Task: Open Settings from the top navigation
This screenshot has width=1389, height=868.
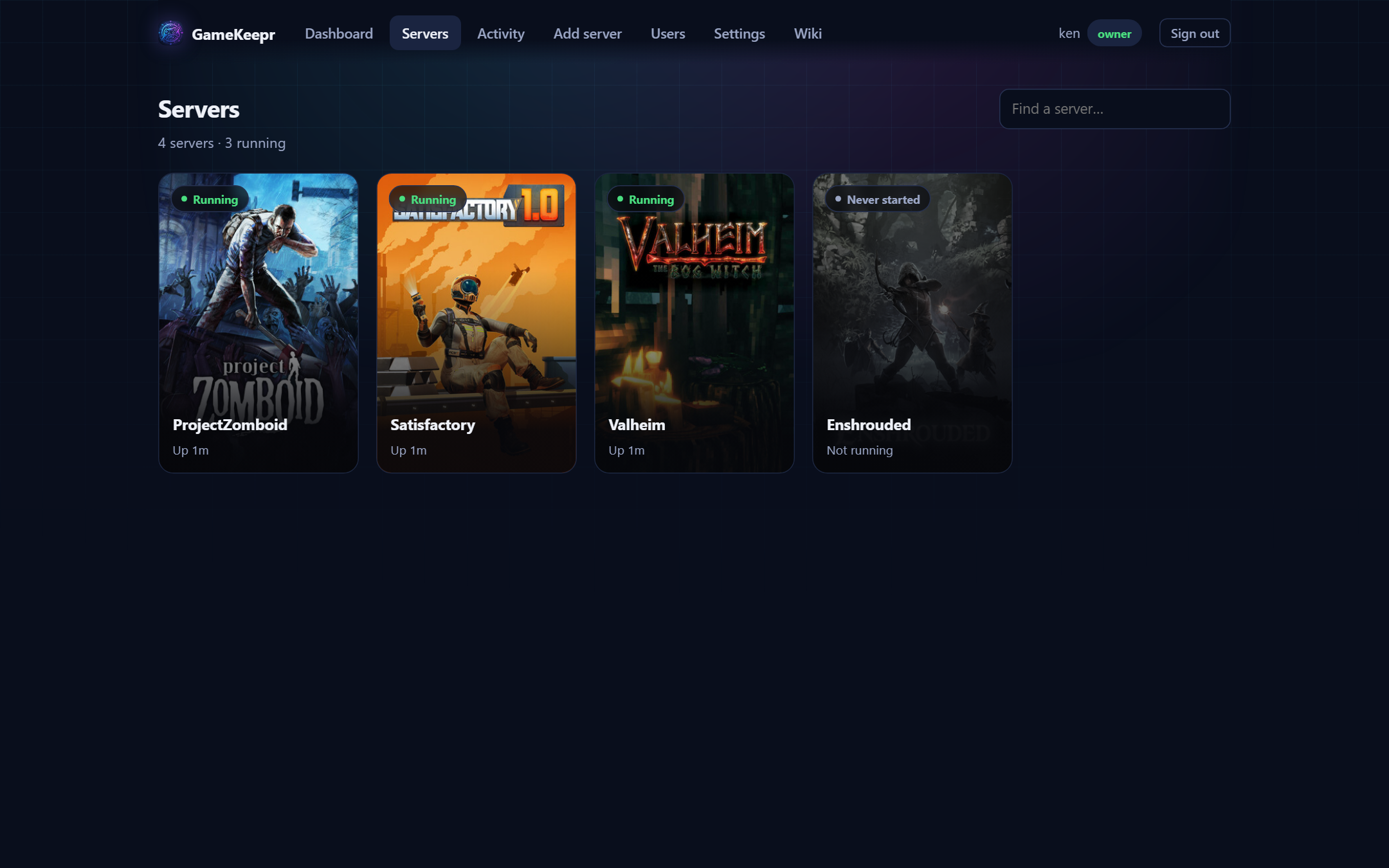Action: 739,33
